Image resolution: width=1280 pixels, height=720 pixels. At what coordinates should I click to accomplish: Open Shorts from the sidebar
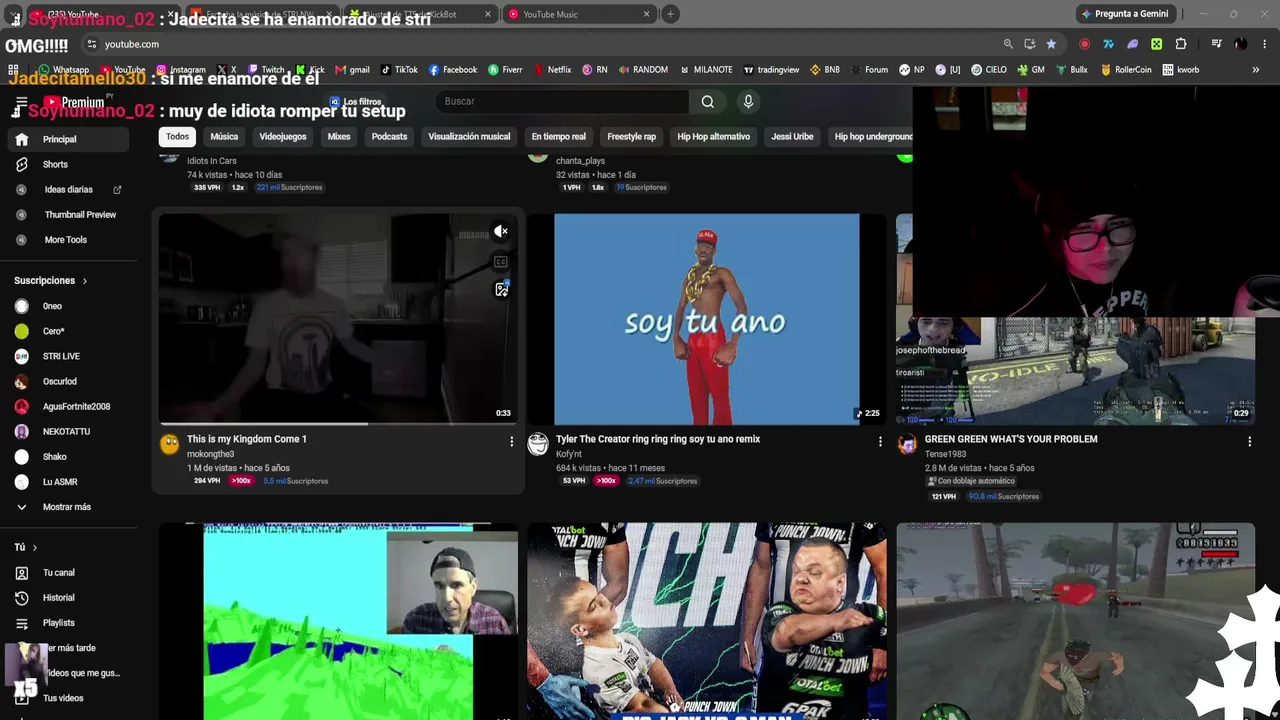(x=66, y=164)
